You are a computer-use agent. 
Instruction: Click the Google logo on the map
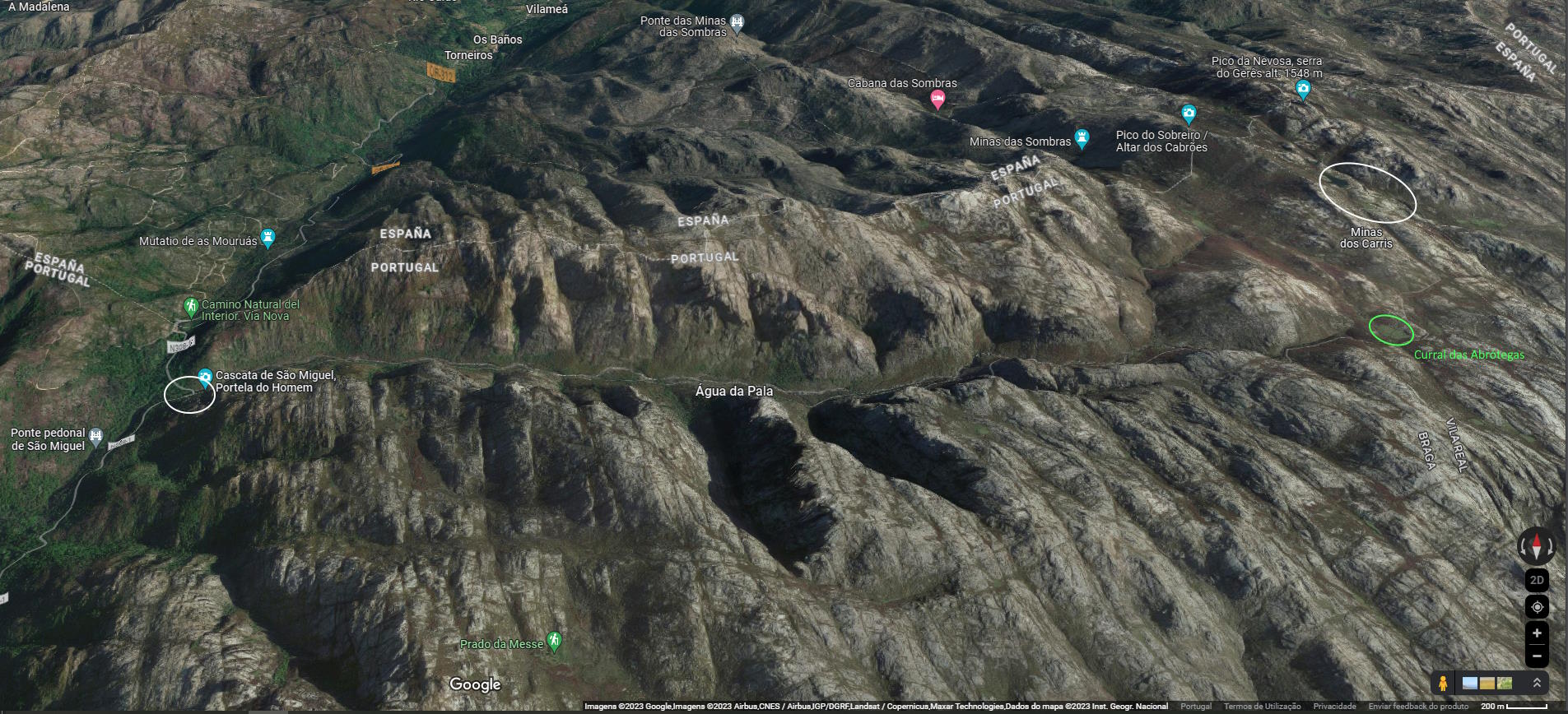click(475, 684)
